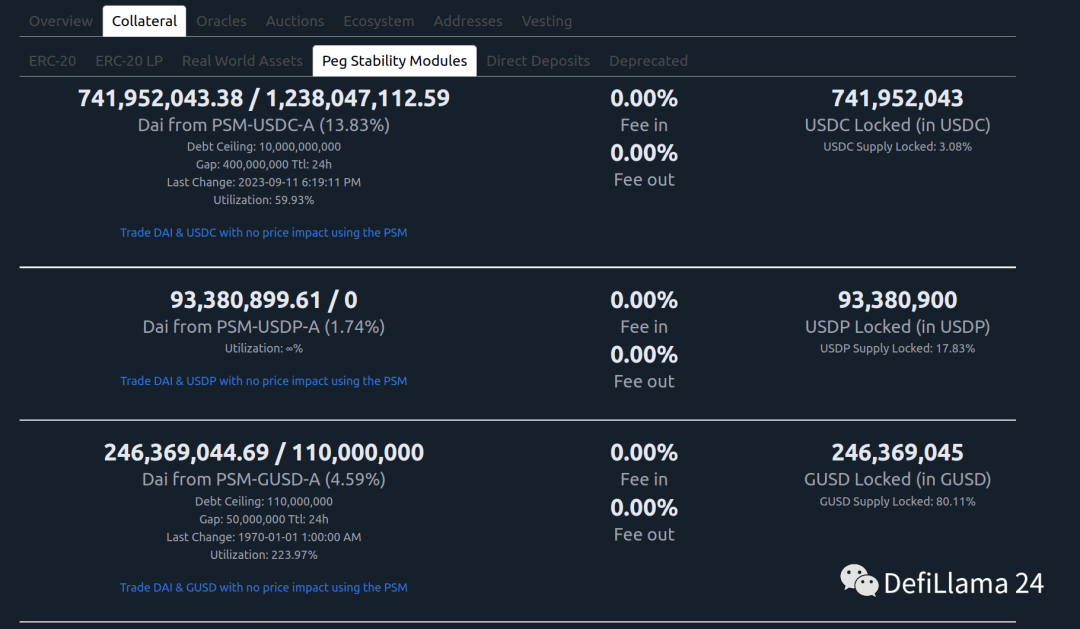Select the GUSD Locked value 246,369,045

point(897,453)
